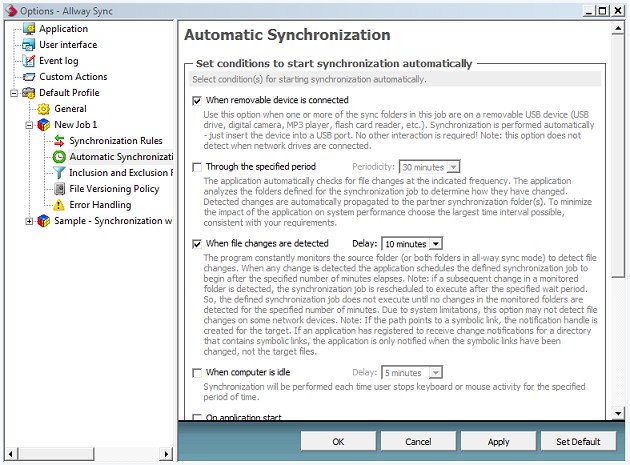Click the Application monitor icon in tree
The image size is (630, 465).
click(29, 29)
